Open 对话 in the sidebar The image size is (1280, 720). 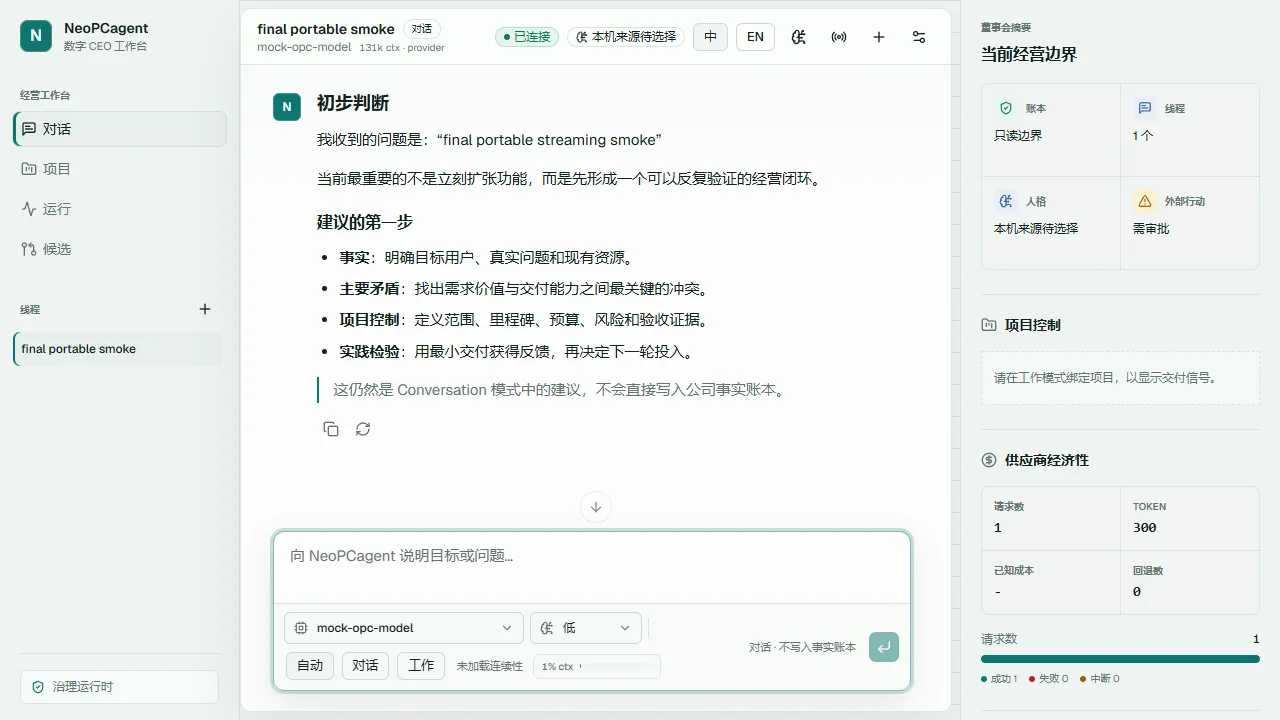[x=120, y=129]
